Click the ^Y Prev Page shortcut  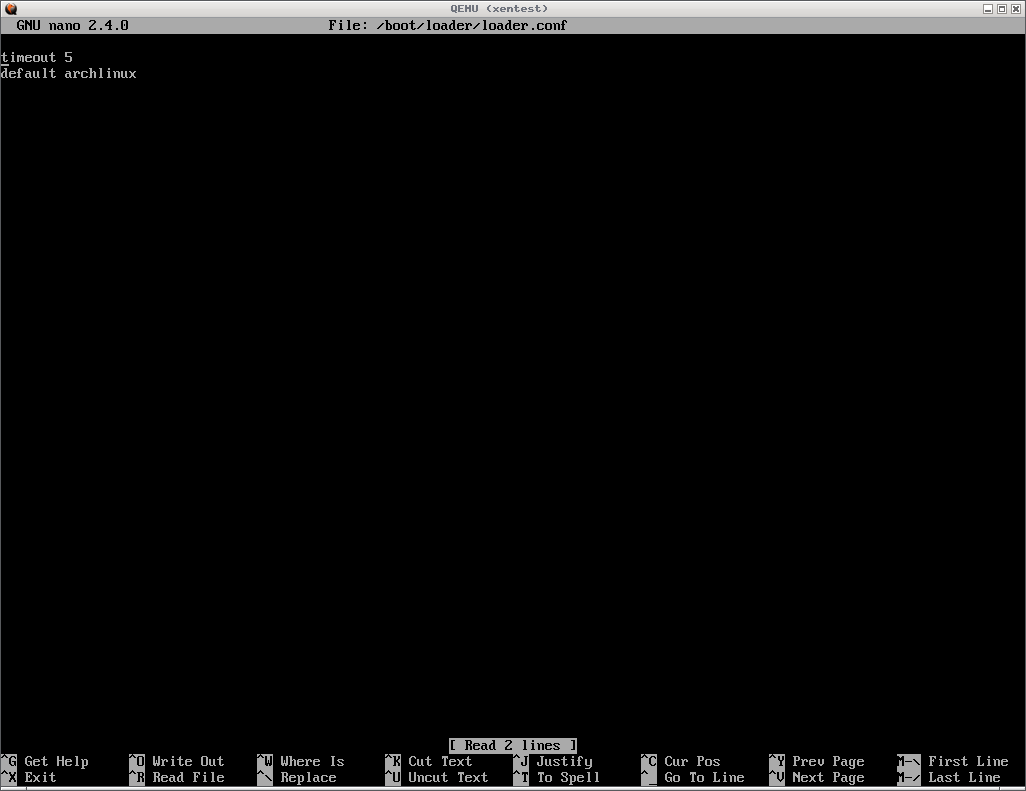point(817,761)
